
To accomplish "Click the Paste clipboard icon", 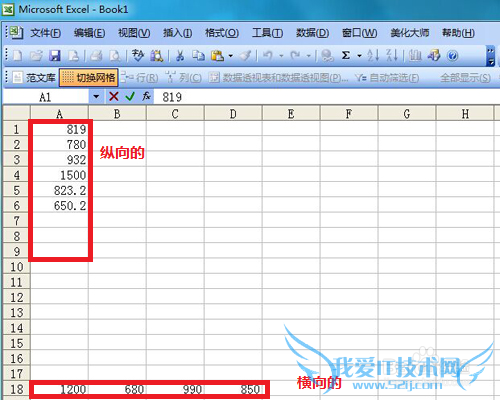I will (217, 55).
